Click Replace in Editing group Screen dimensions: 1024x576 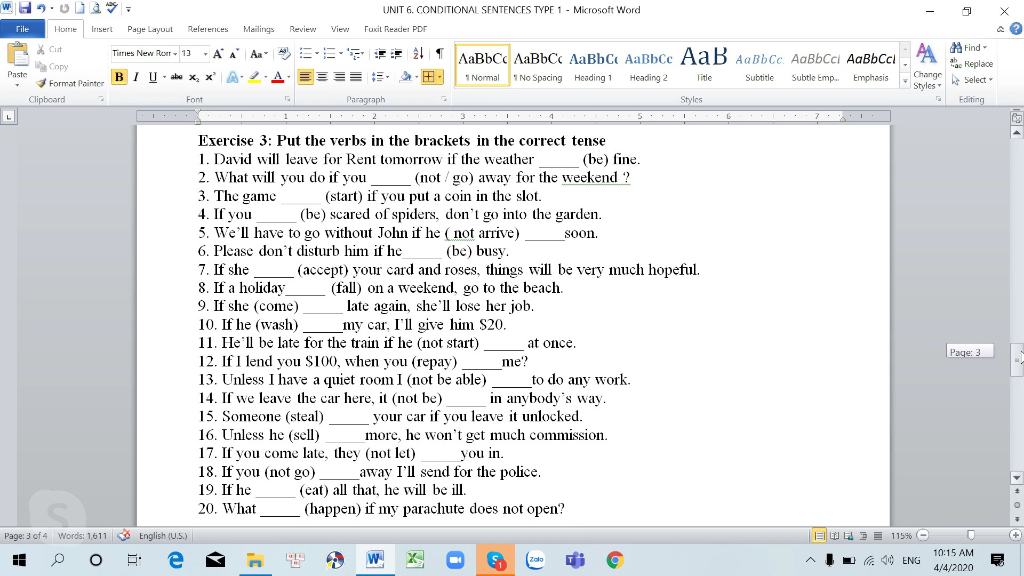(971, 64)
